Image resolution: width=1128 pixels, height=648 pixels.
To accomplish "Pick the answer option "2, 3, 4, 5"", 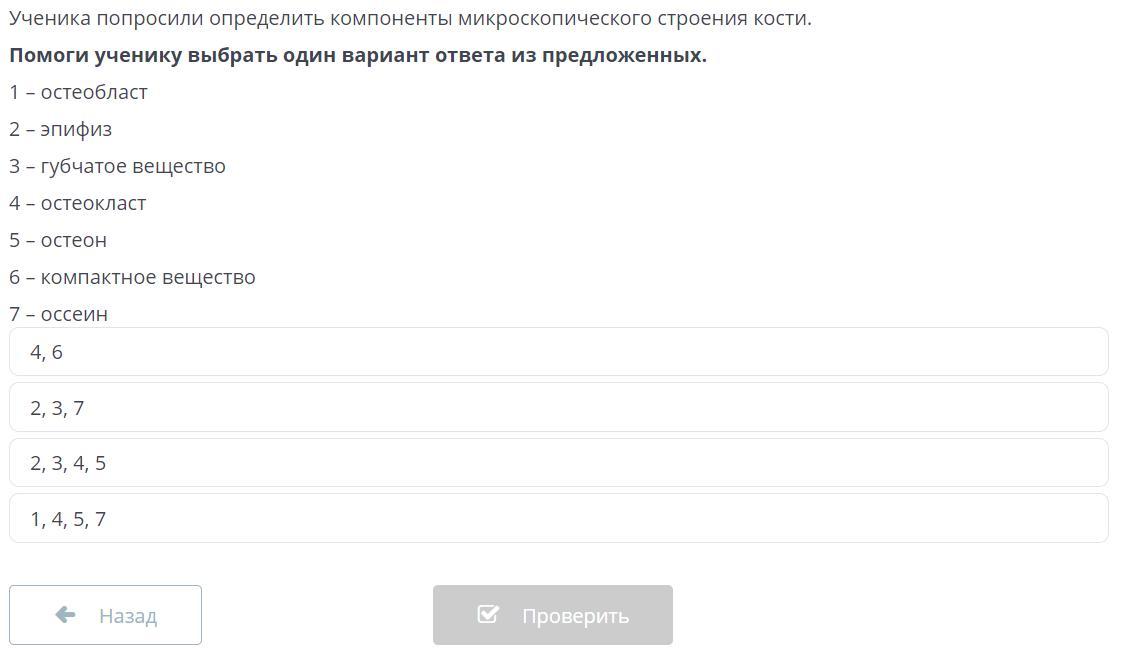I will 558,463.
